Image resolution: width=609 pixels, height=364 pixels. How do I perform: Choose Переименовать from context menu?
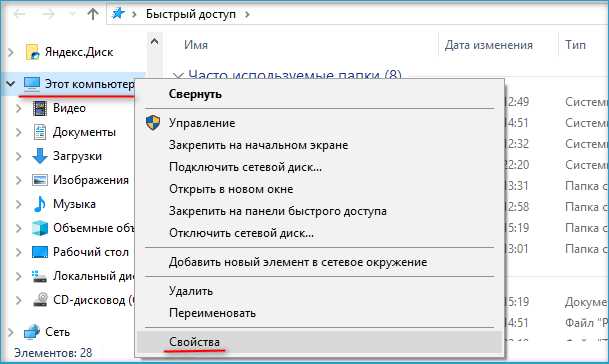tap(319, 313)
